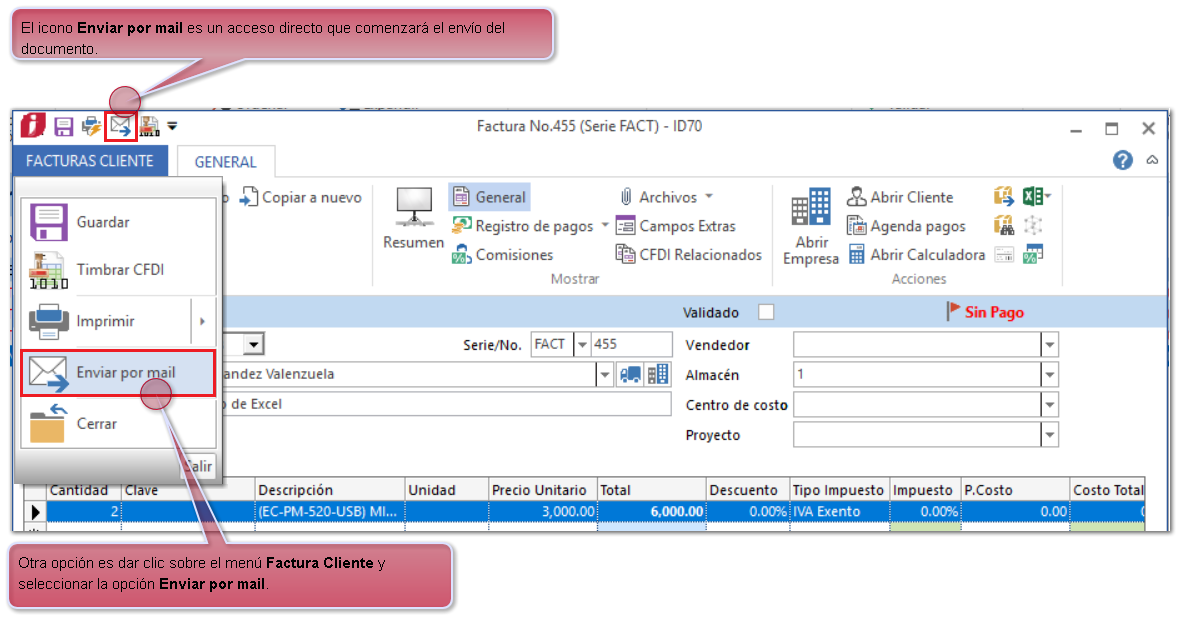This screenshot has height=620, width=1179.
Task: Collapse the ribbon with the chevron
Action: [1152, 160]
